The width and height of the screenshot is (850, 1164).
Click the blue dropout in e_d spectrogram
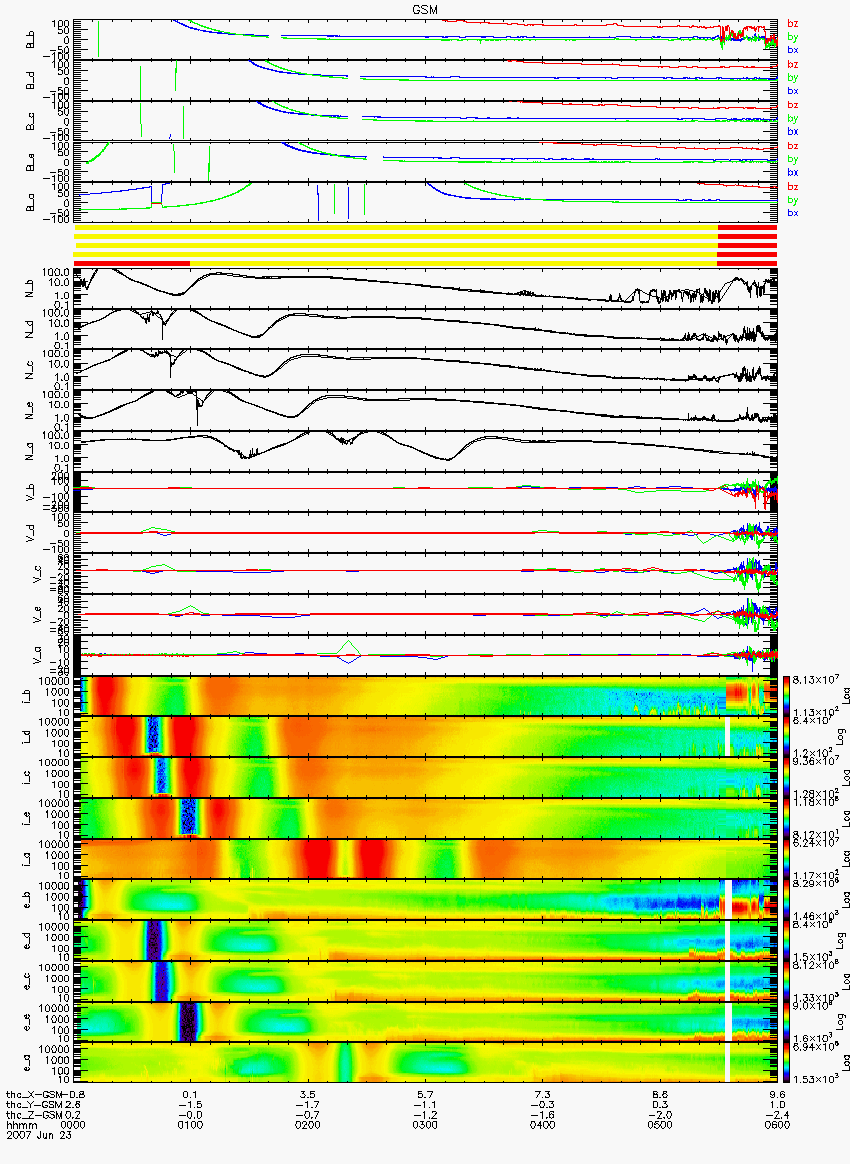click(x=154, y=940)
